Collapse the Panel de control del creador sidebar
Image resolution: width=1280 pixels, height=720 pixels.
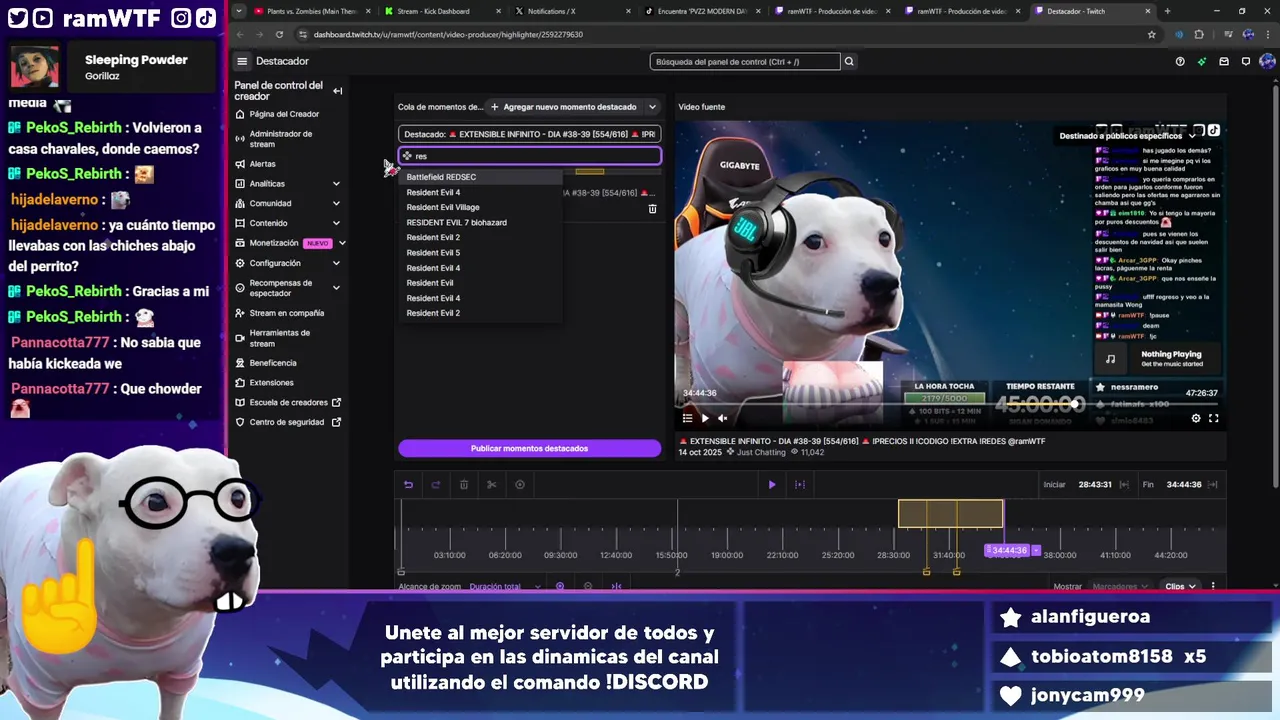coord(338,91)
